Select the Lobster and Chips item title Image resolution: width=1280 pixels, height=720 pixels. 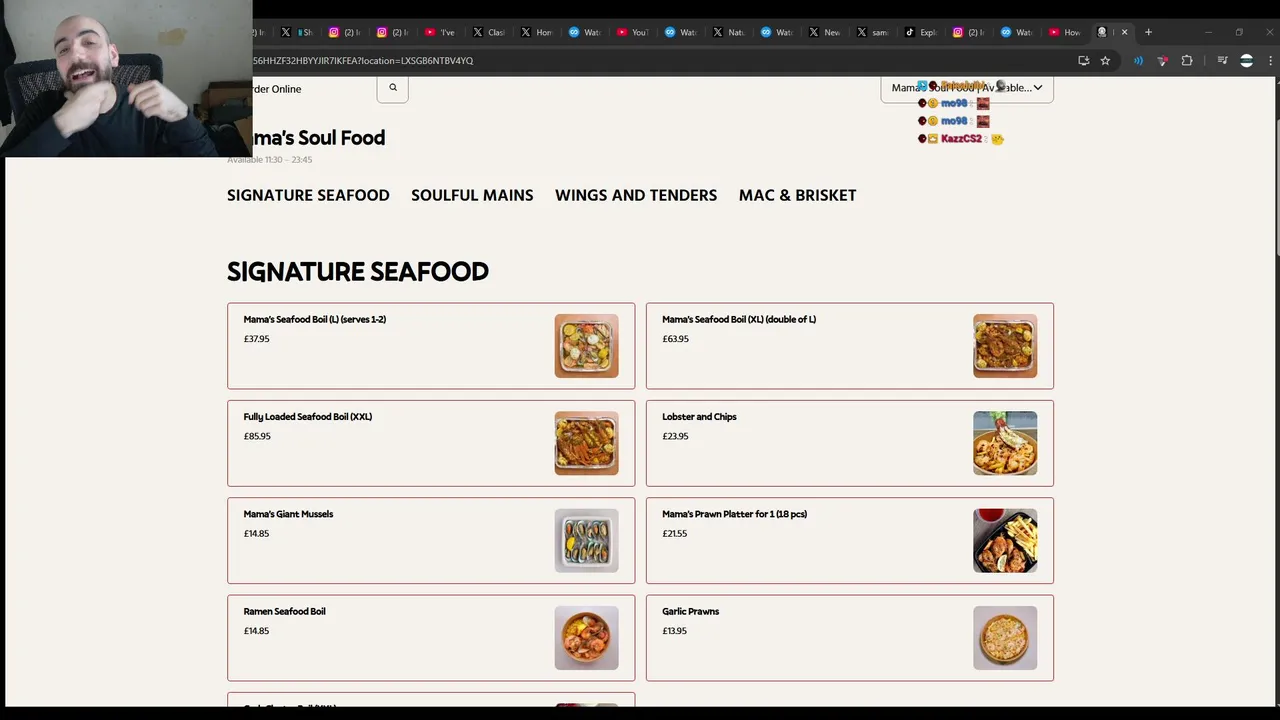pyautogui.click(x=699, y=417)
